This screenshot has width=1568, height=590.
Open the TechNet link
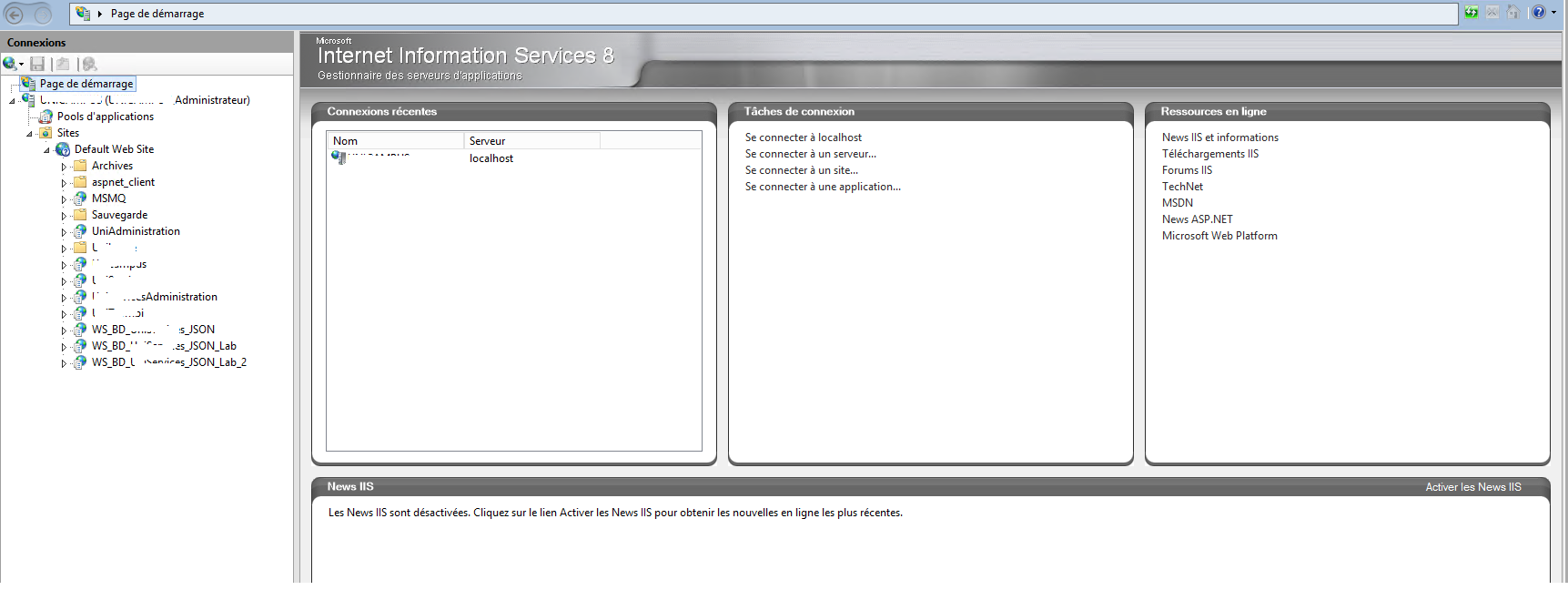coord(1182,187)
